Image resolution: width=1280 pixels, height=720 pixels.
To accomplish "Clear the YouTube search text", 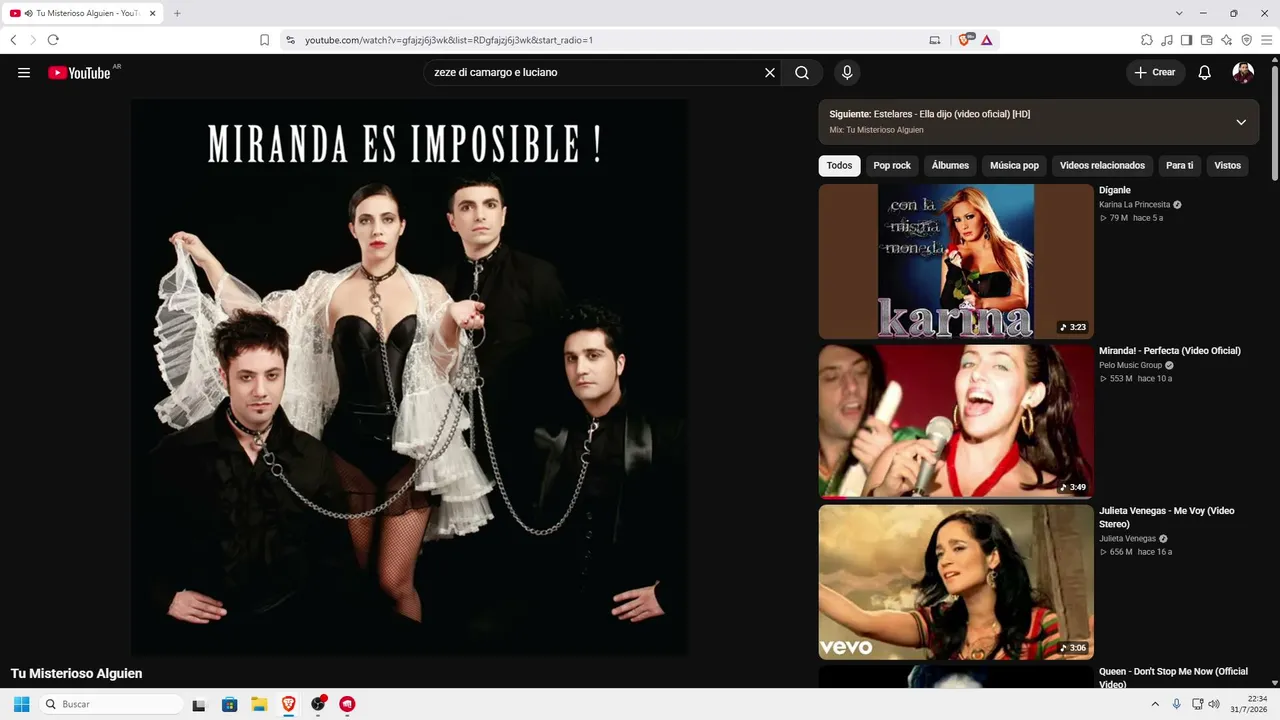I will coord(770,72).
